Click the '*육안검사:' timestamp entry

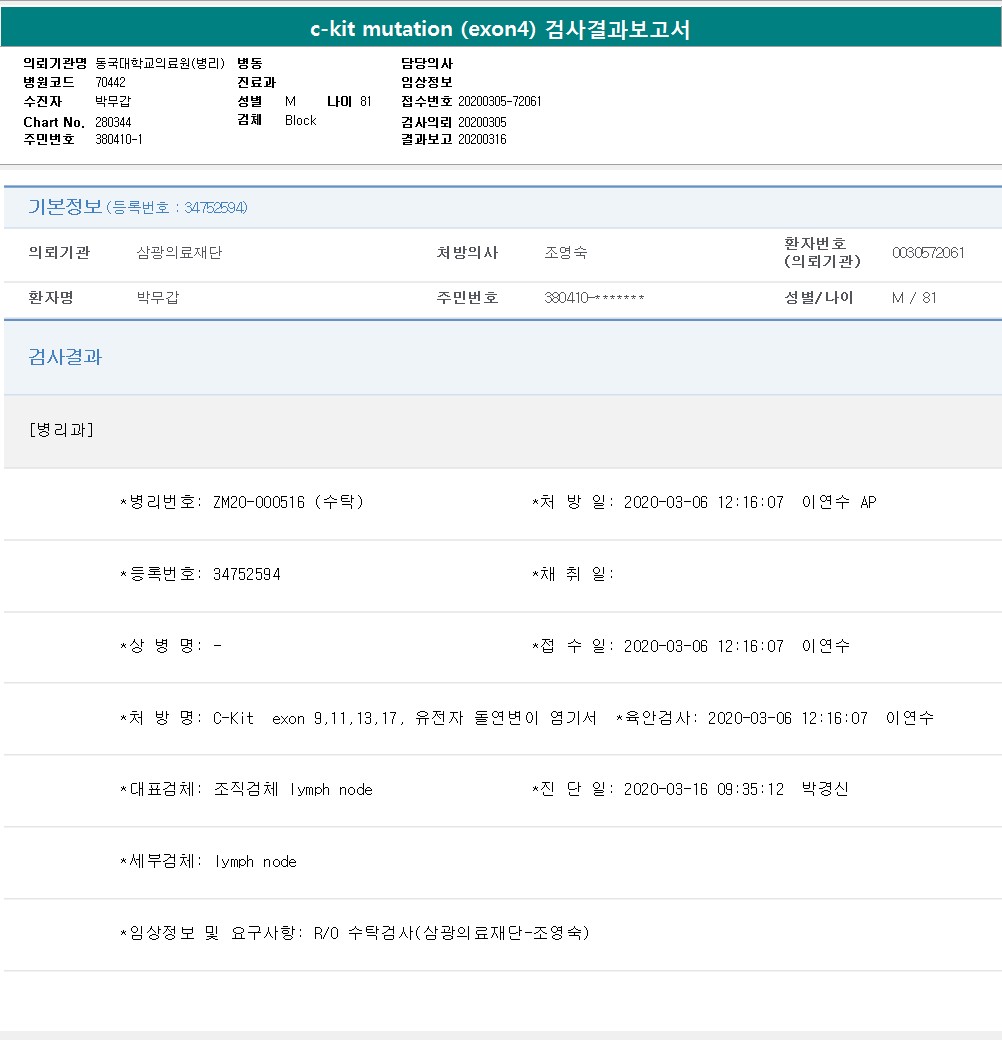point(775,718)
